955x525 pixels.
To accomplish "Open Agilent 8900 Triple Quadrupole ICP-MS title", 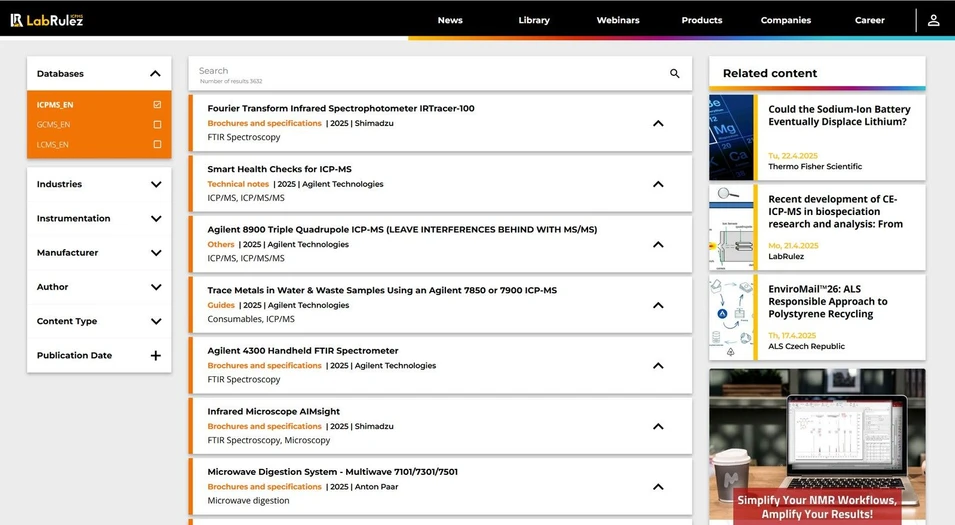I will click(402, 230).
